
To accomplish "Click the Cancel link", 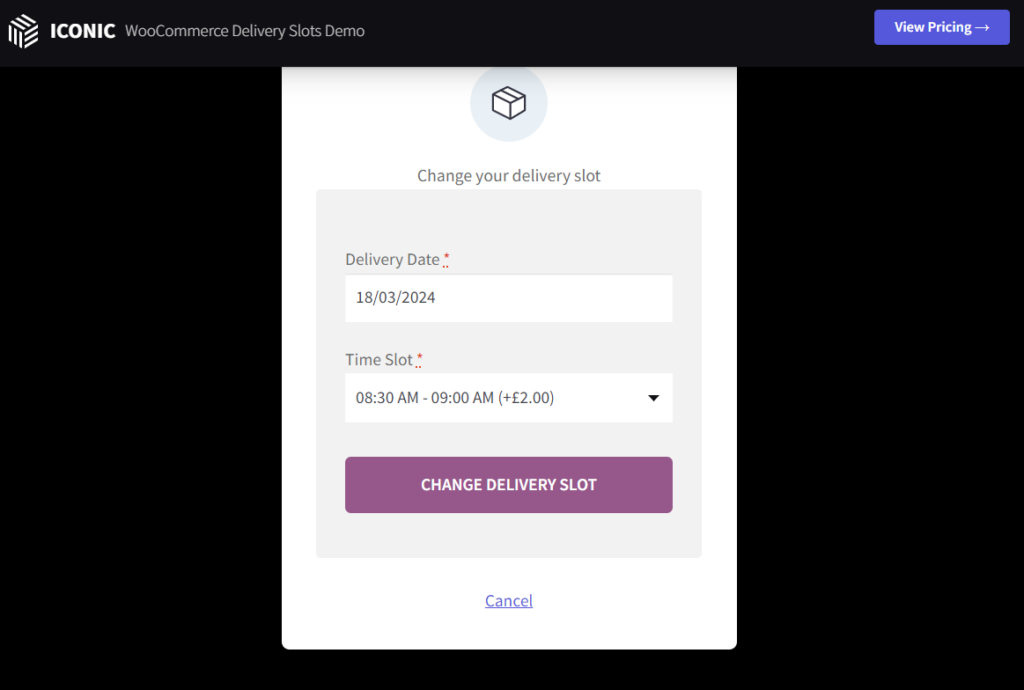I will tap(509, 600).
